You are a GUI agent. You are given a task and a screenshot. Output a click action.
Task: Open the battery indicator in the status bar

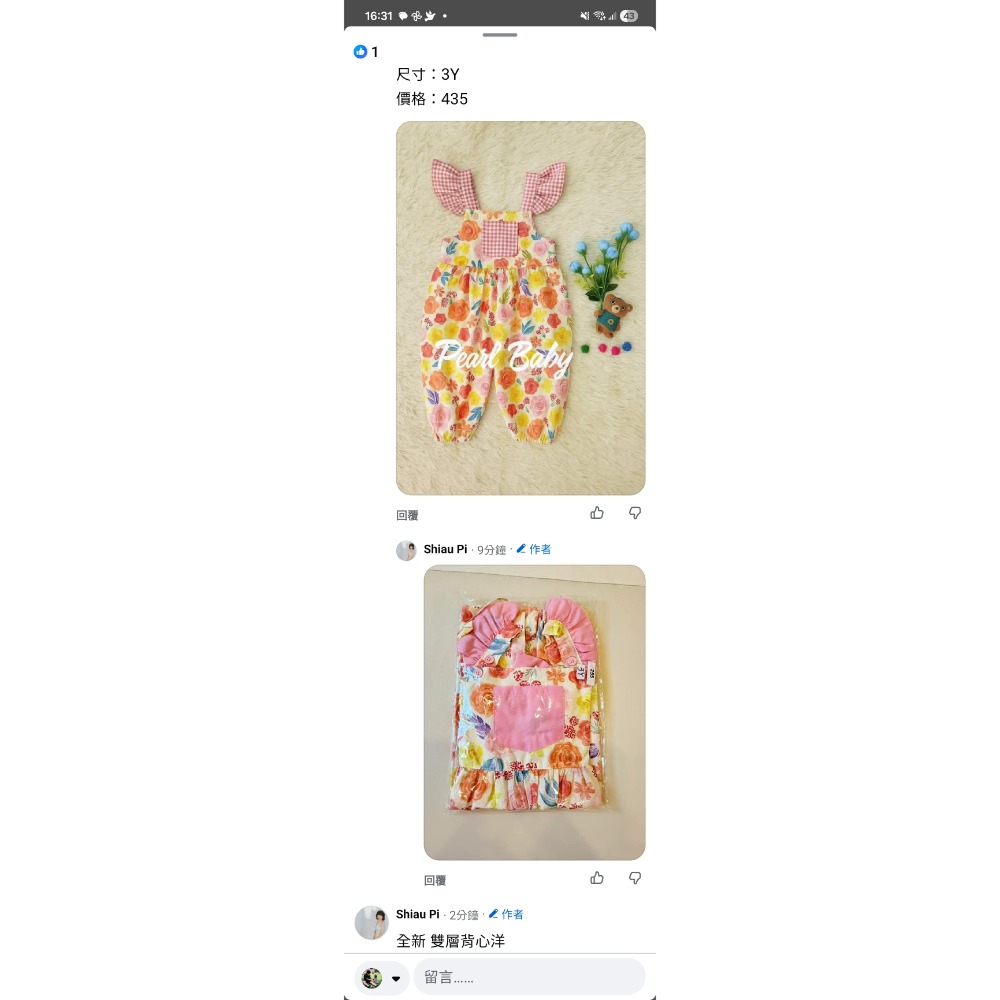(629, 16)
